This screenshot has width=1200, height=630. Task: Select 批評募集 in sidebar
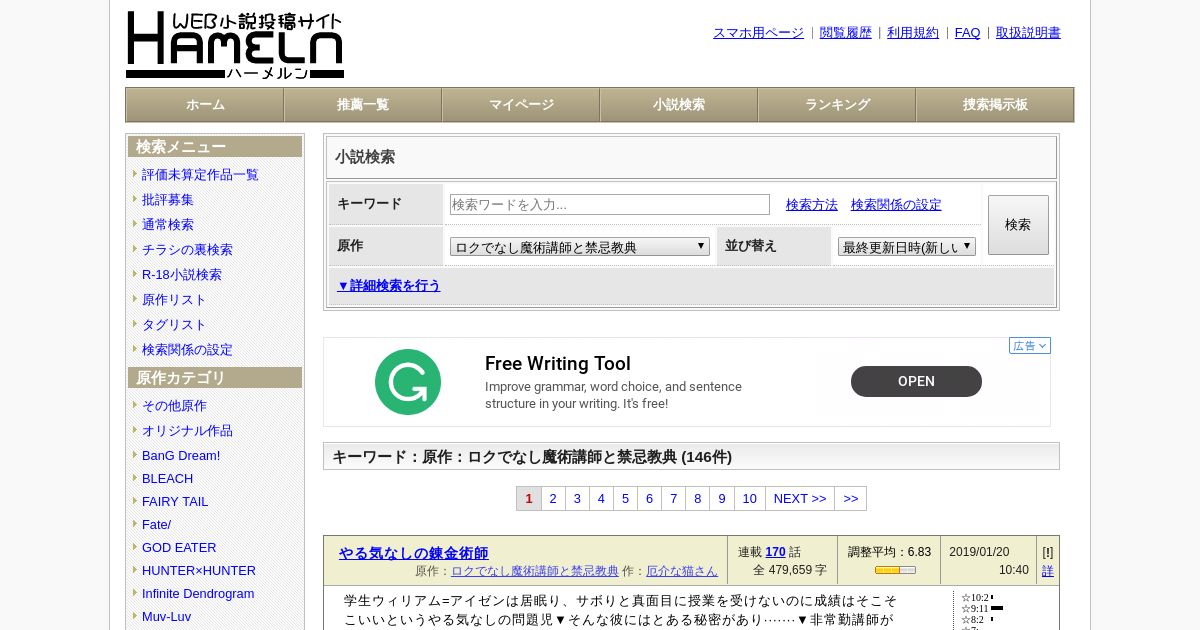click(x=168, y=199)
